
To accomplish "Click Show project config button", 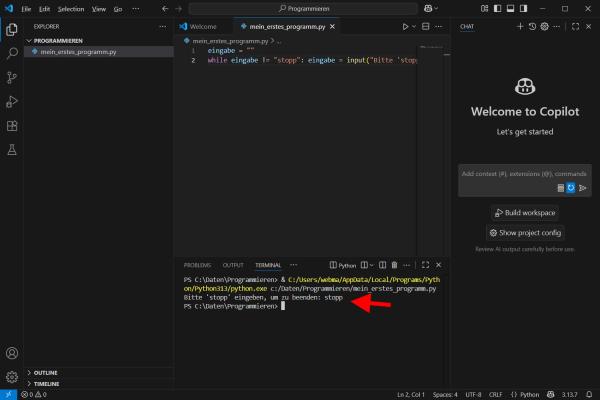I will point(525,233).
